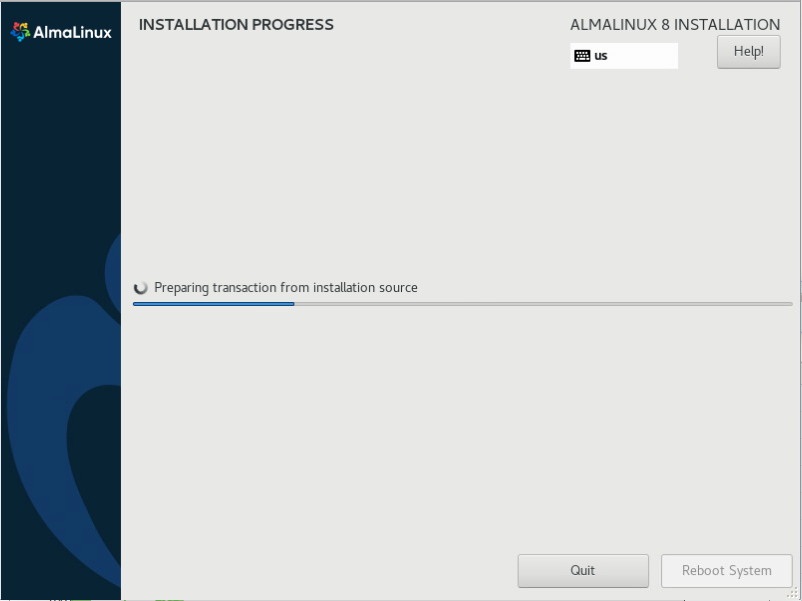Screen dimensions: 802x601
Task: Click the Reboot System button
Action: pyautogui.click(x=726, y=571)
